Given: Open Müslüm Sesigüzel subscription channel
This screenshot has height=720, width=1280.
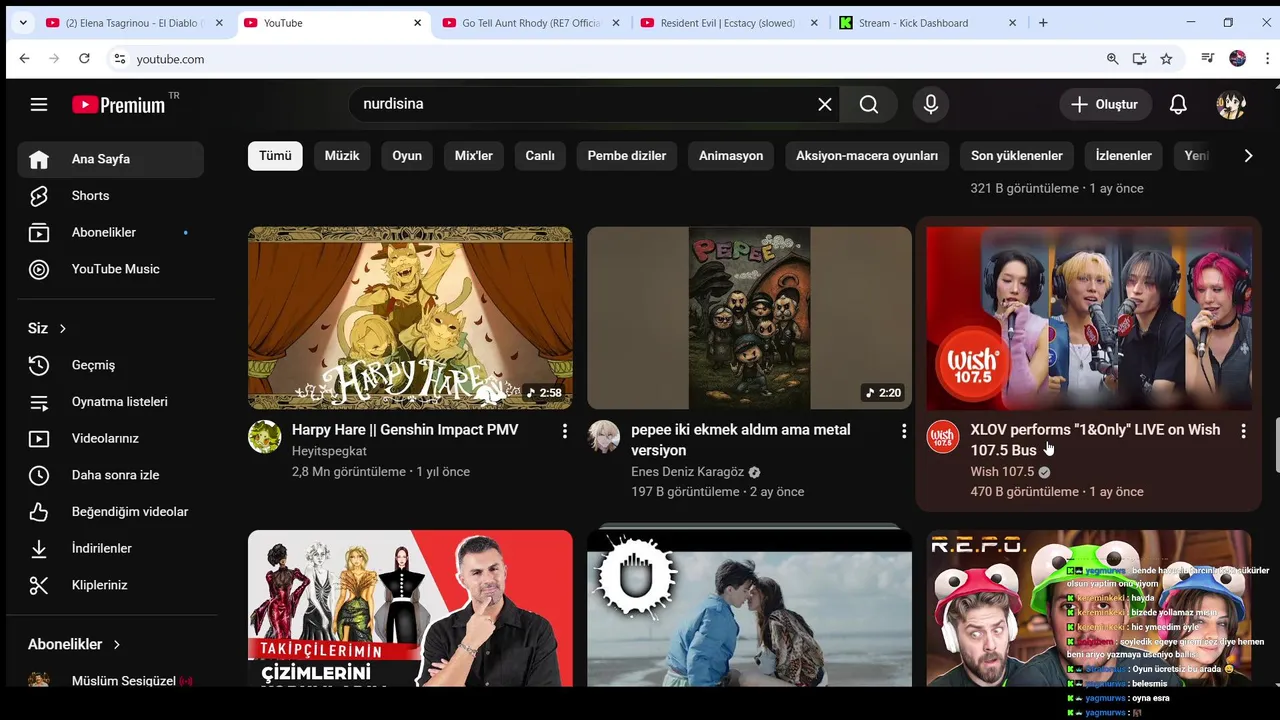Looking at the screenshot, I should pyautogui.click(x=111, y=680).
